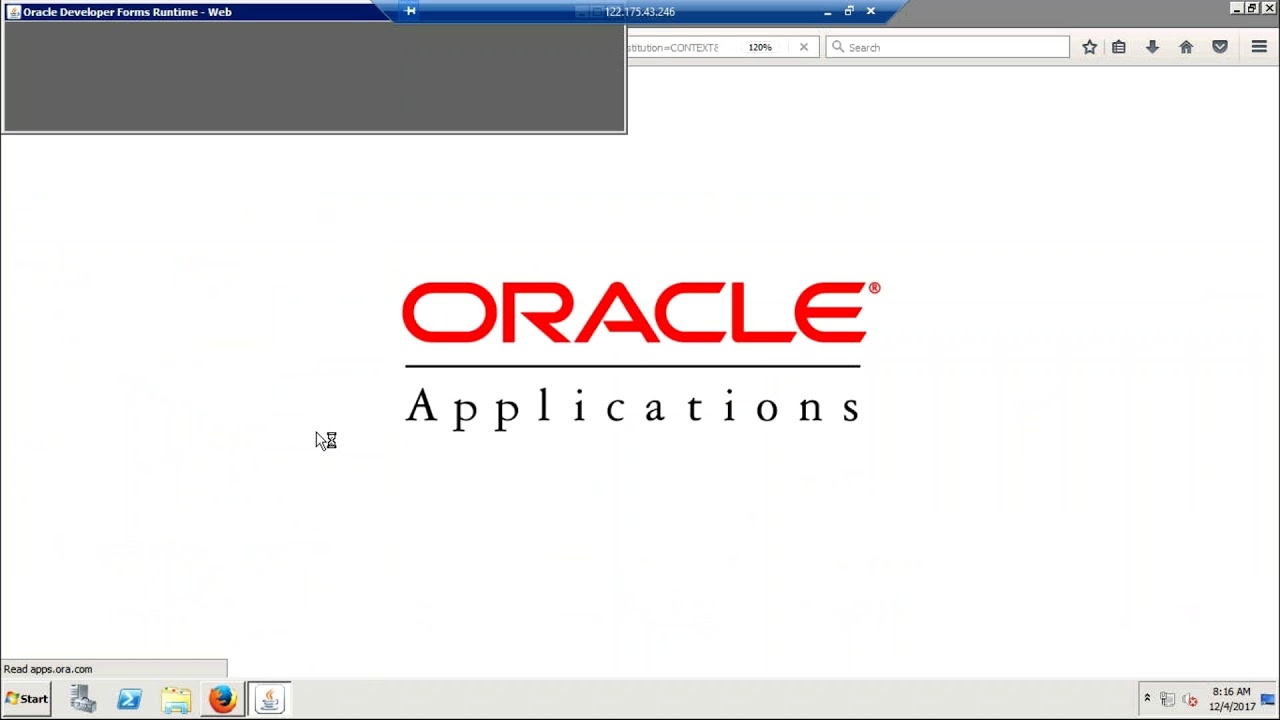Reset the 120% zoom indicator

tap(760, 47)
